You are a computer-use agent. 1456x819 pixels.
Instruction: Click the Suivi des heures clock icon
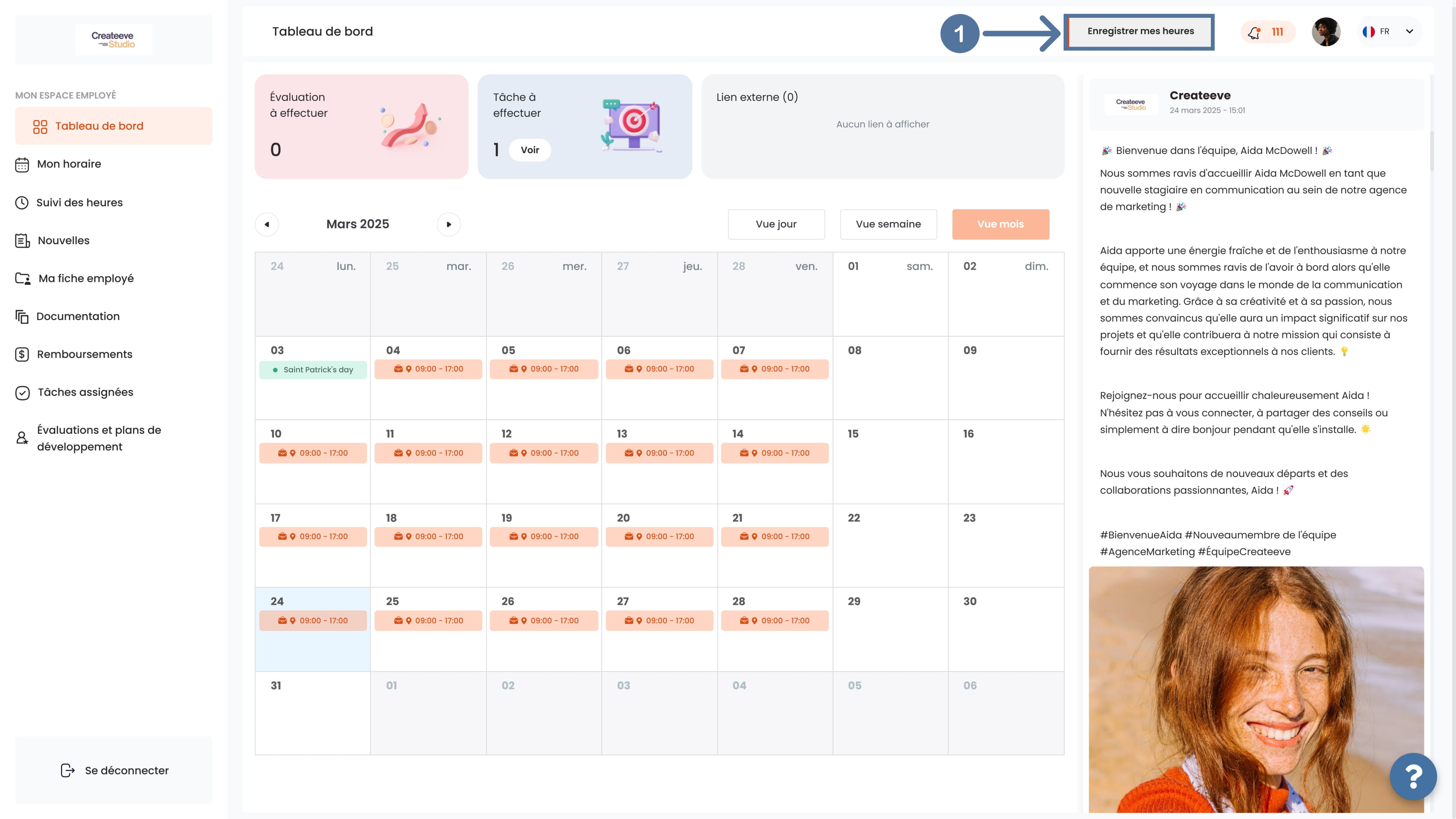pos(22,202)
